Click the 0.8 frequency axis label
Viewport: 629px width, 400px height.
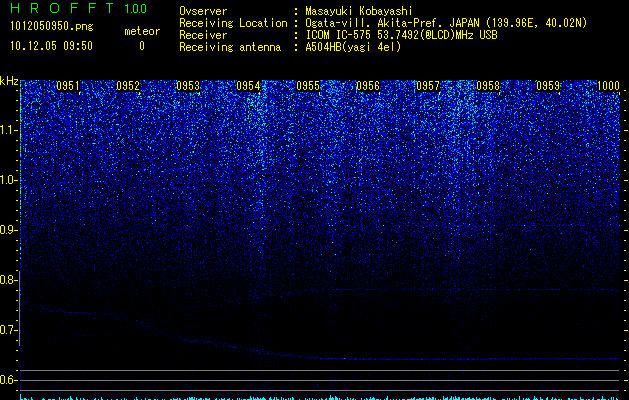[7, 280]
